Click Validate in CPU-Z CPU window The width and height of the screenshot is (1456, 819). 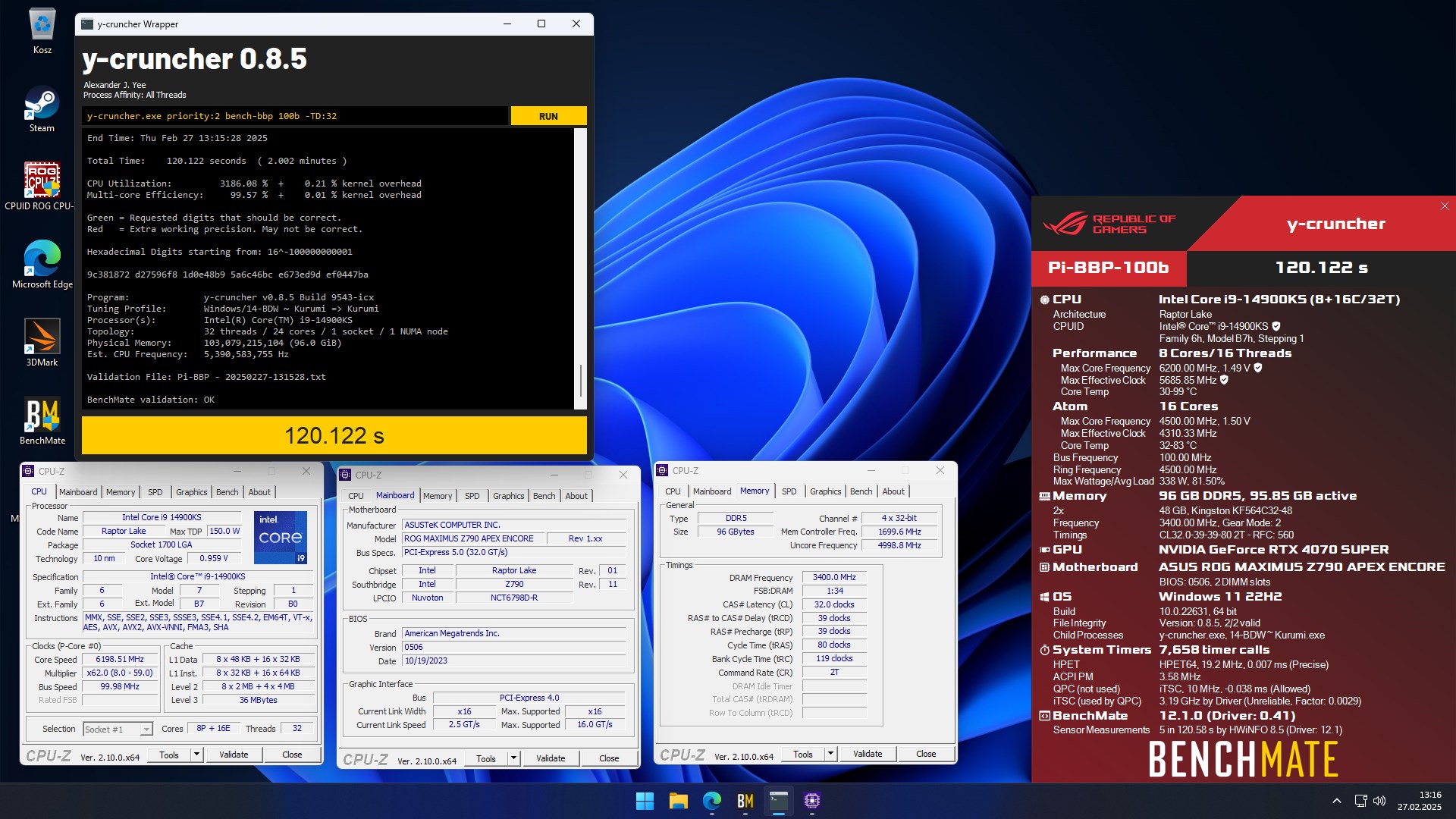coord(234,755)
